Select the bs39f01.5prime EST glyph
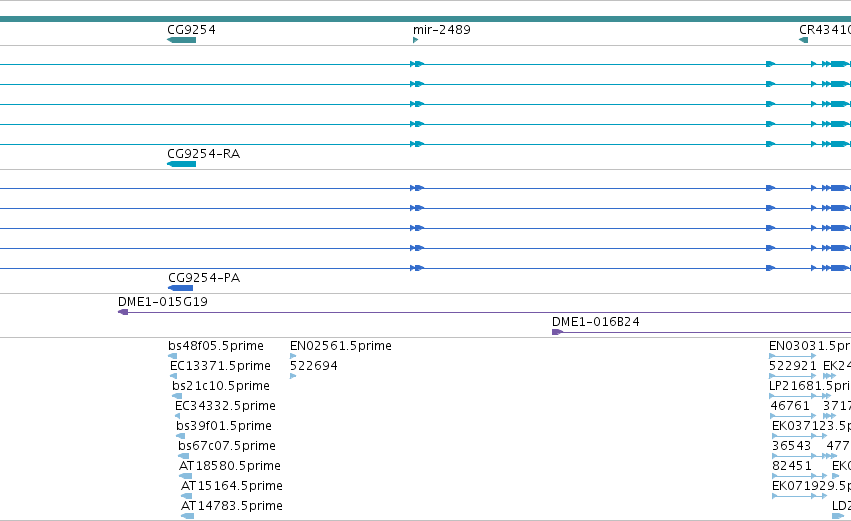The width and height of the screenshot is (851, 521). click(181, 436)
